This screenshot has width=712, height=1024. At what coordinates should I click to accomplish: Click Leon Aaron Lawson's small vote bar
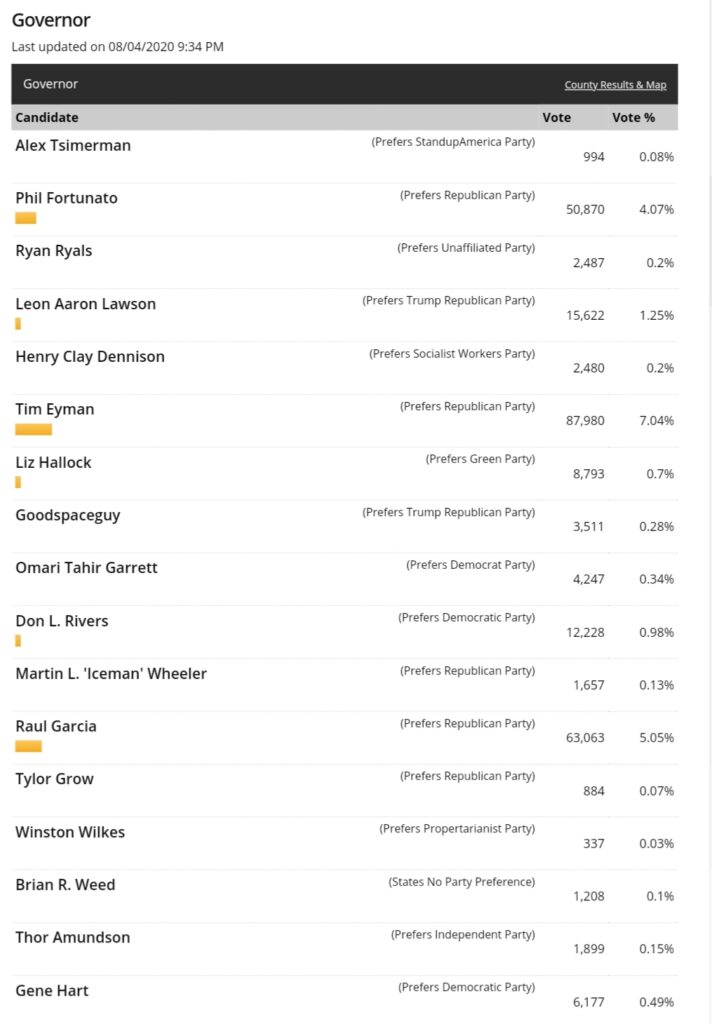point(18,324)
